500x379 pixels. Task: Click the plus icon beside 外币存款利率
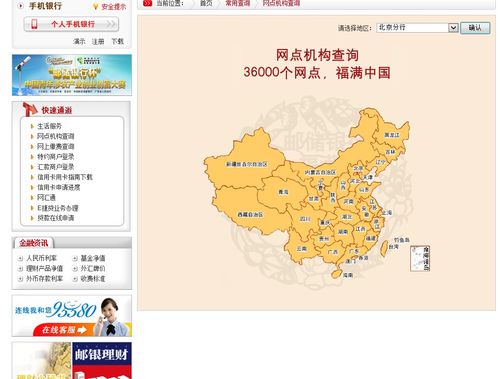click(20, 279)
